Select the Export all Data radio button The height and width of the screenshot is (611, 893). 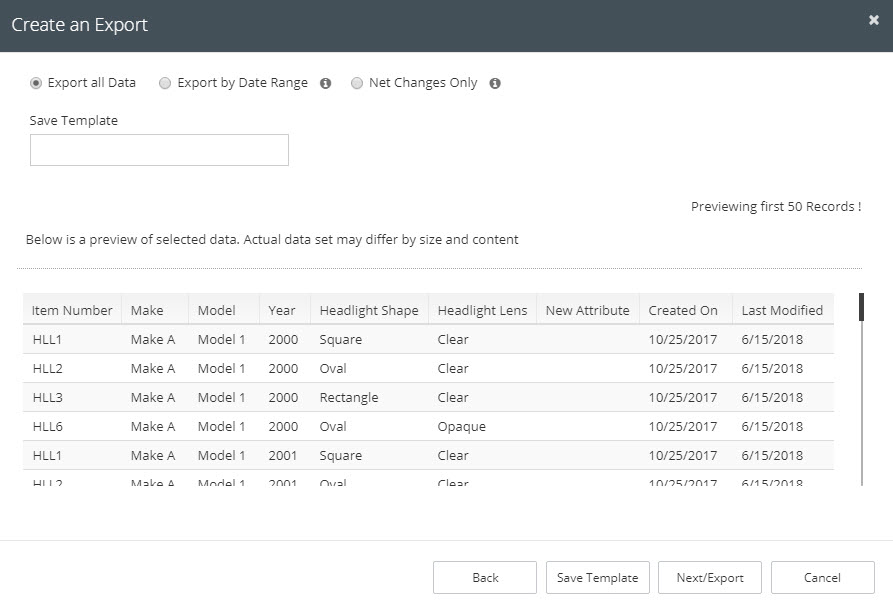36,83
